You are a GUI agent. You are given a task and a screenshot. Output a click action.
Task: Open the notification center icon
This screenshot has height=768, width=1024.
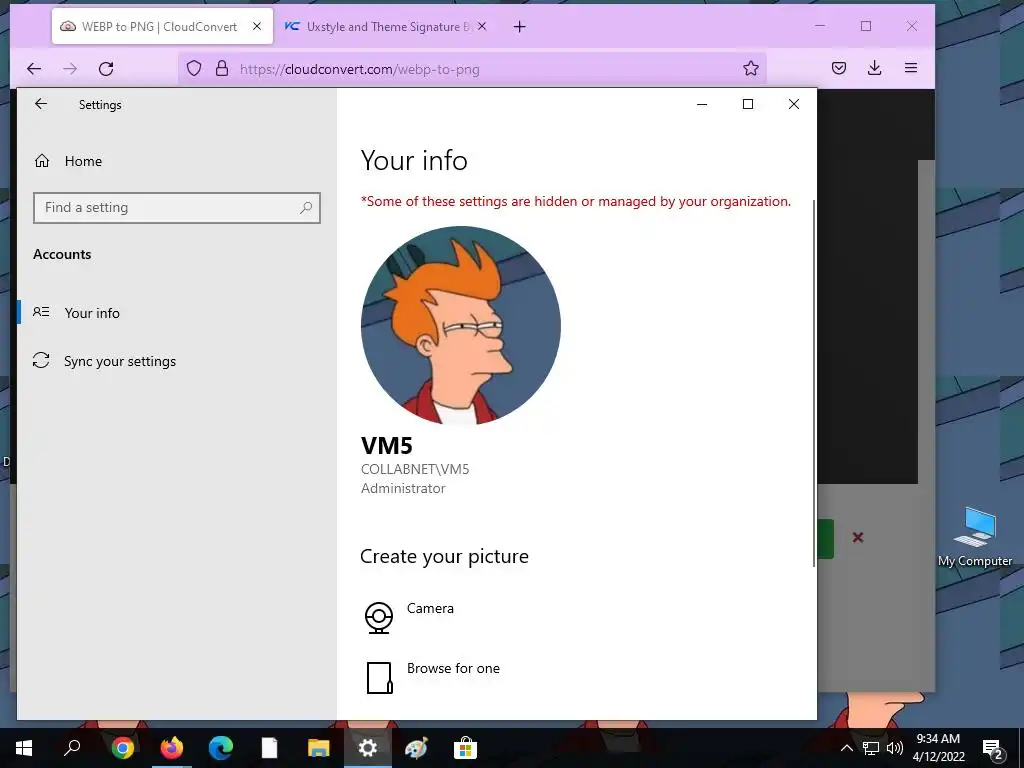[x=993, y=748]
